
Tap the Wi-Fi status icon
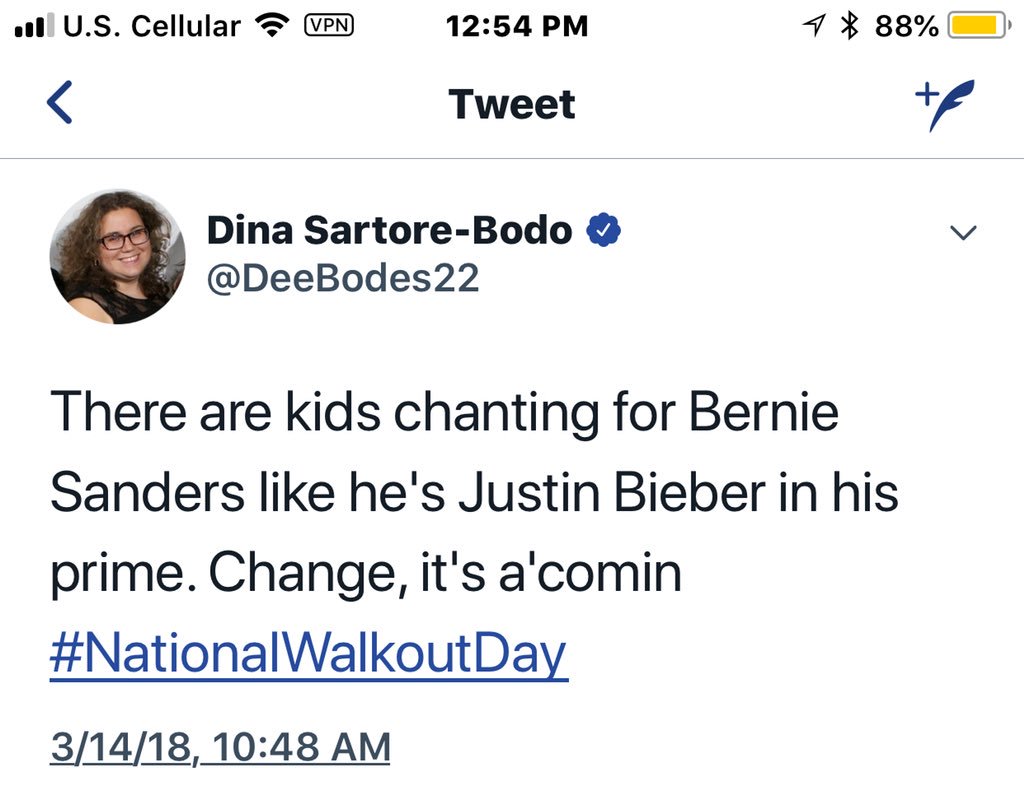coord(271,27)
